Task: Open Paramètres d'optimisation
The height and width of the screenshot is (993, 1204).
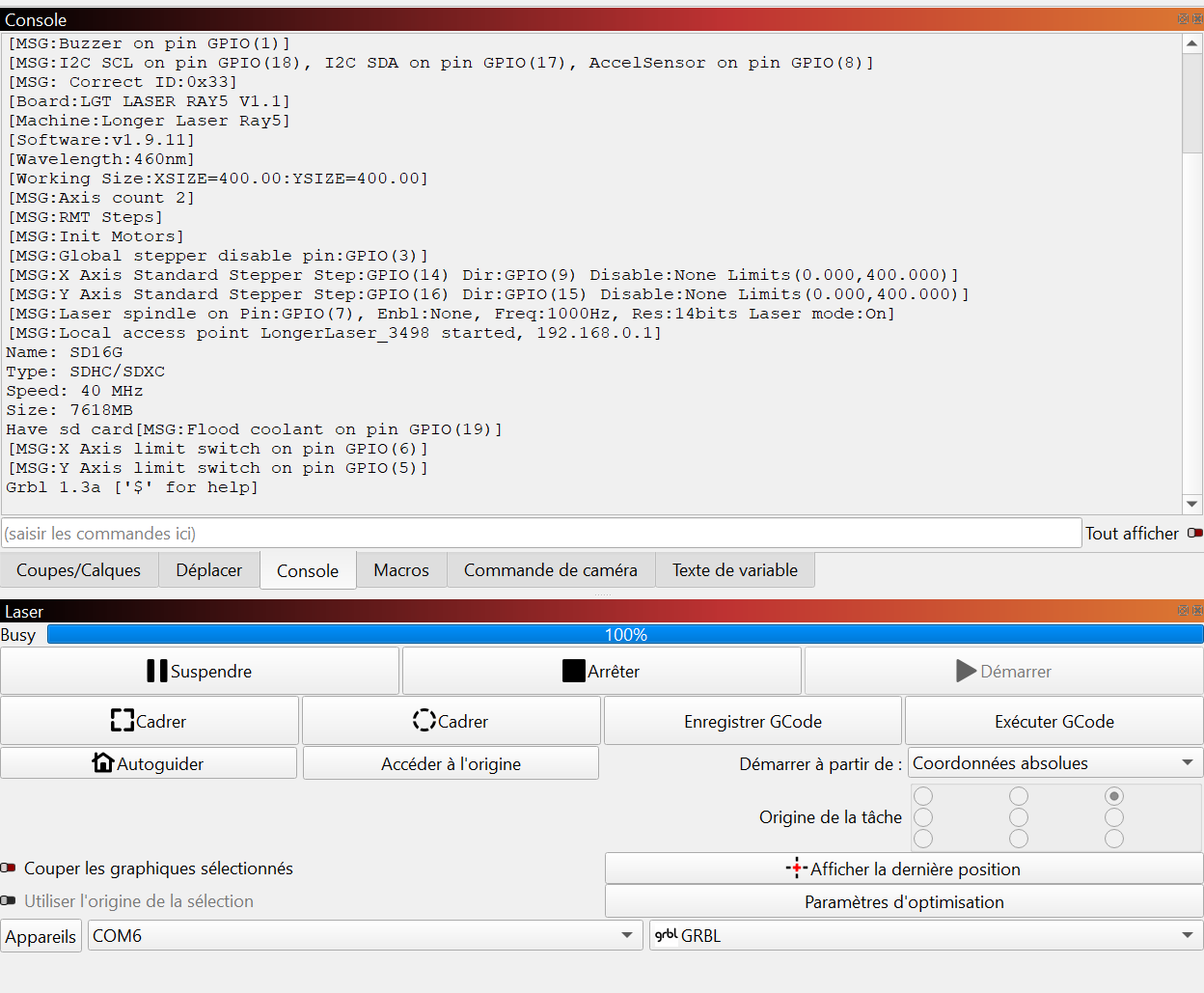Action: click(903, 902)
